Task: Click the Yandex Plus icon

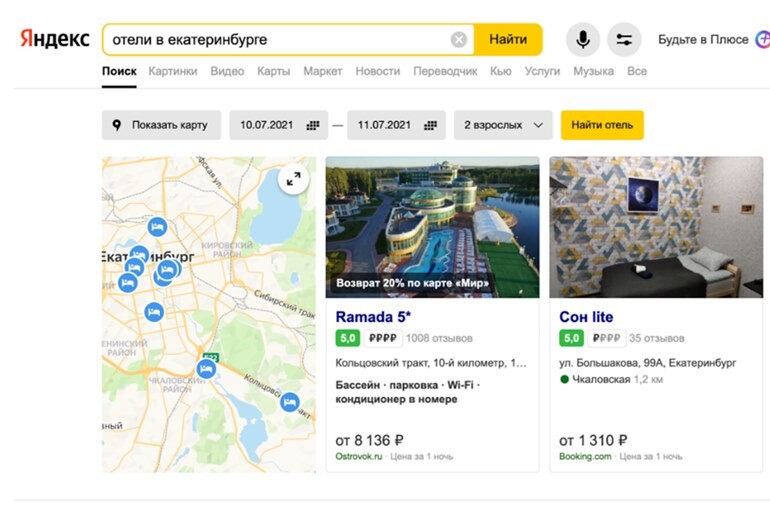Action: (762, 40)
